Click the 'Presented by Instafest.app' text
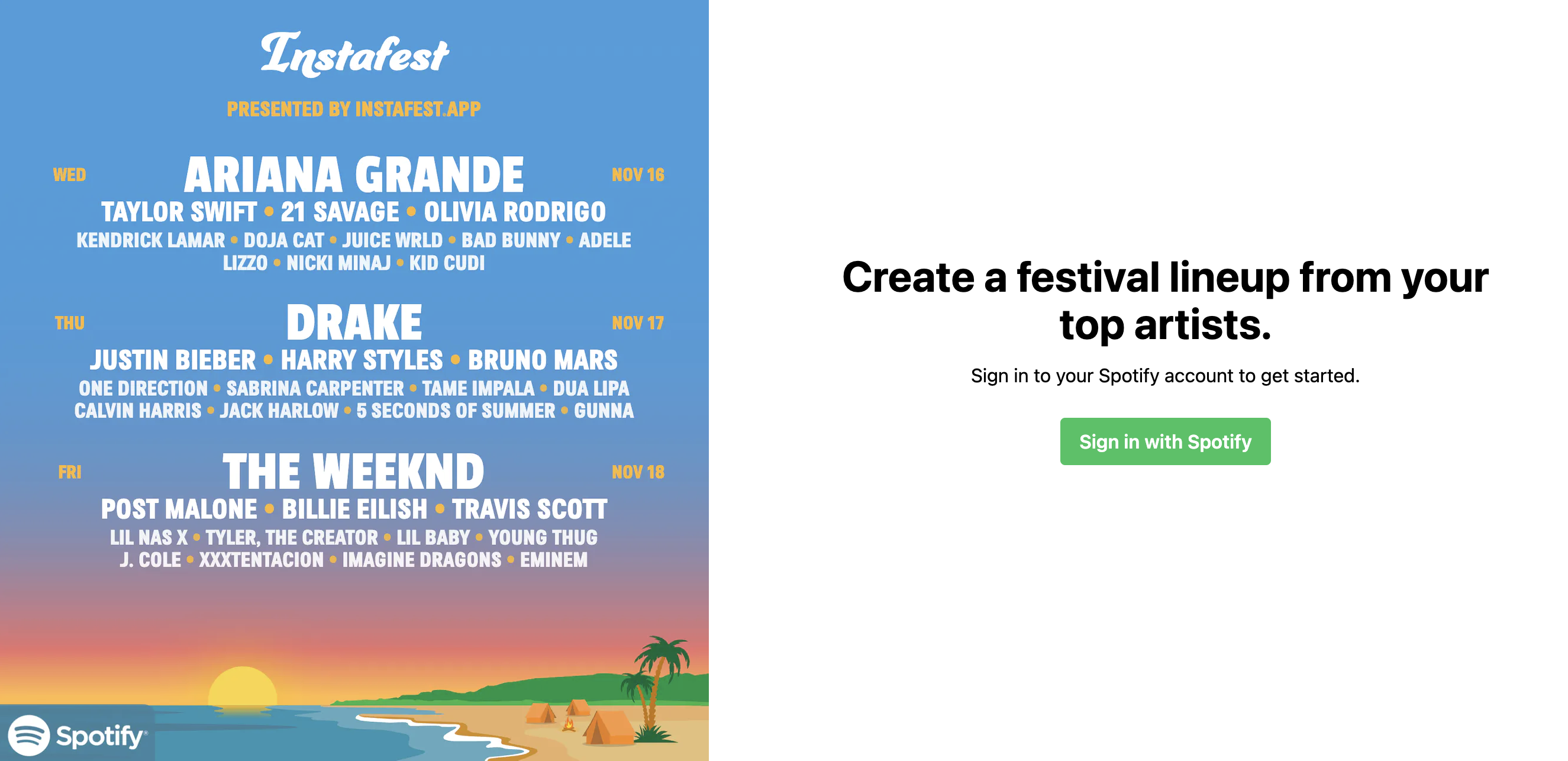This screenshot has height=761, width=1568. [354, 109]
